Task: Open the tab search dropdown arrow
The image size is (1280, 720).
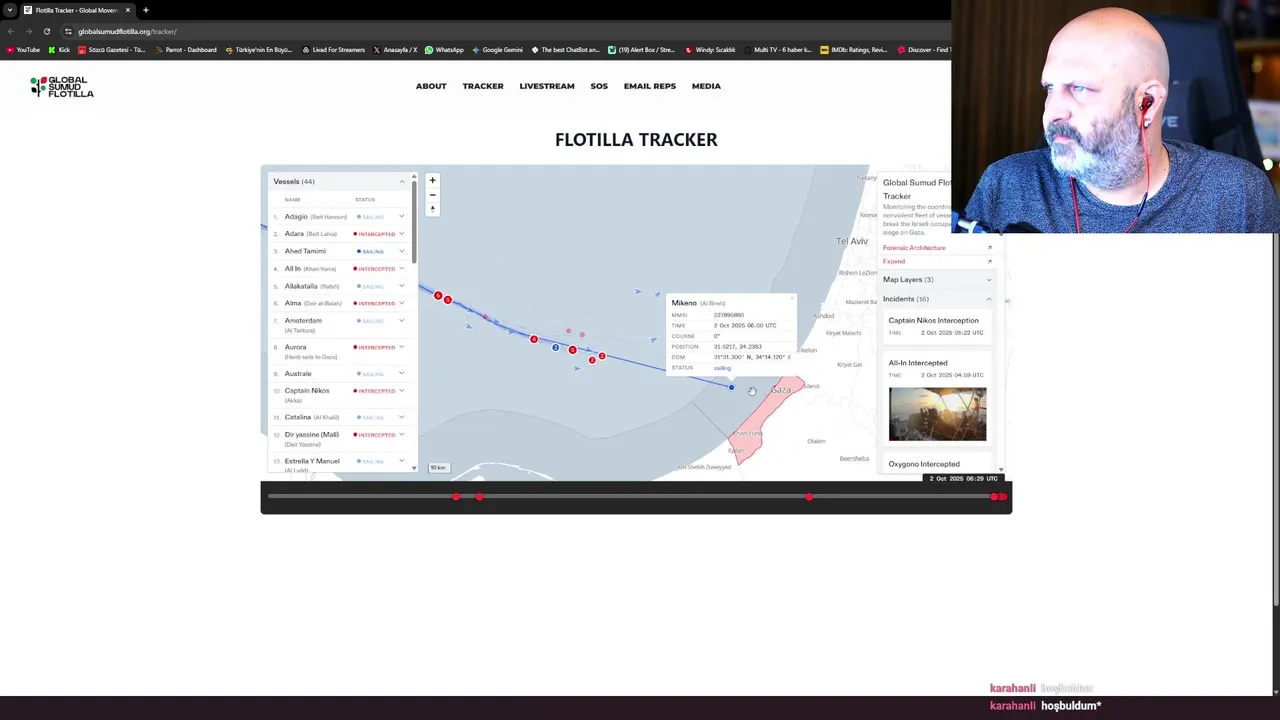Action: [9, 10]
